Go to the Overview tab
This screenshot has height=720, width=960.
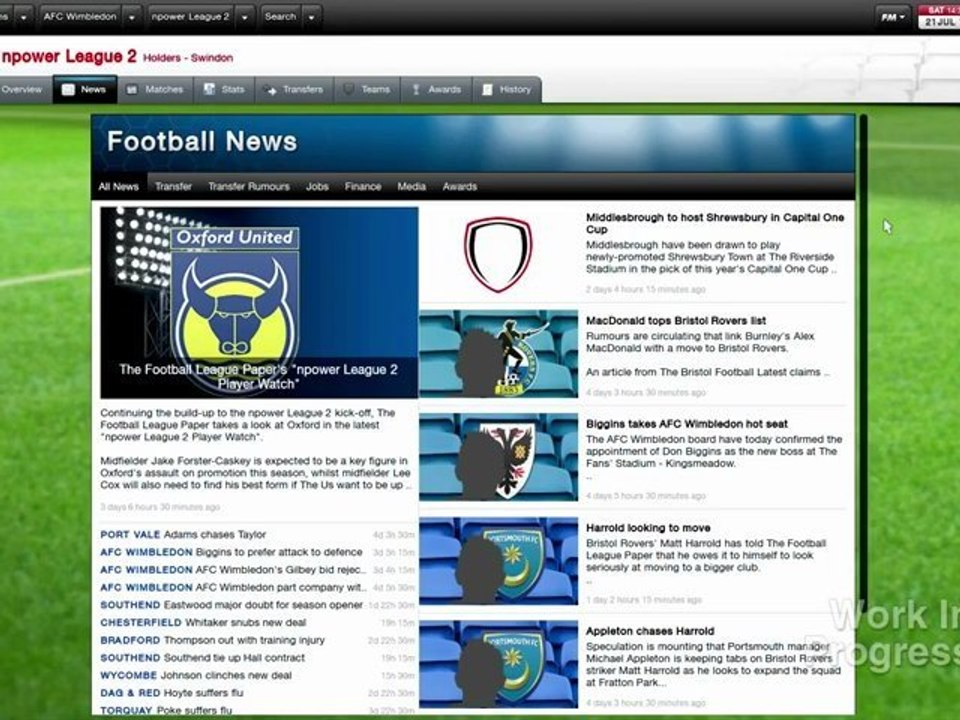click(x=22, y=89)
